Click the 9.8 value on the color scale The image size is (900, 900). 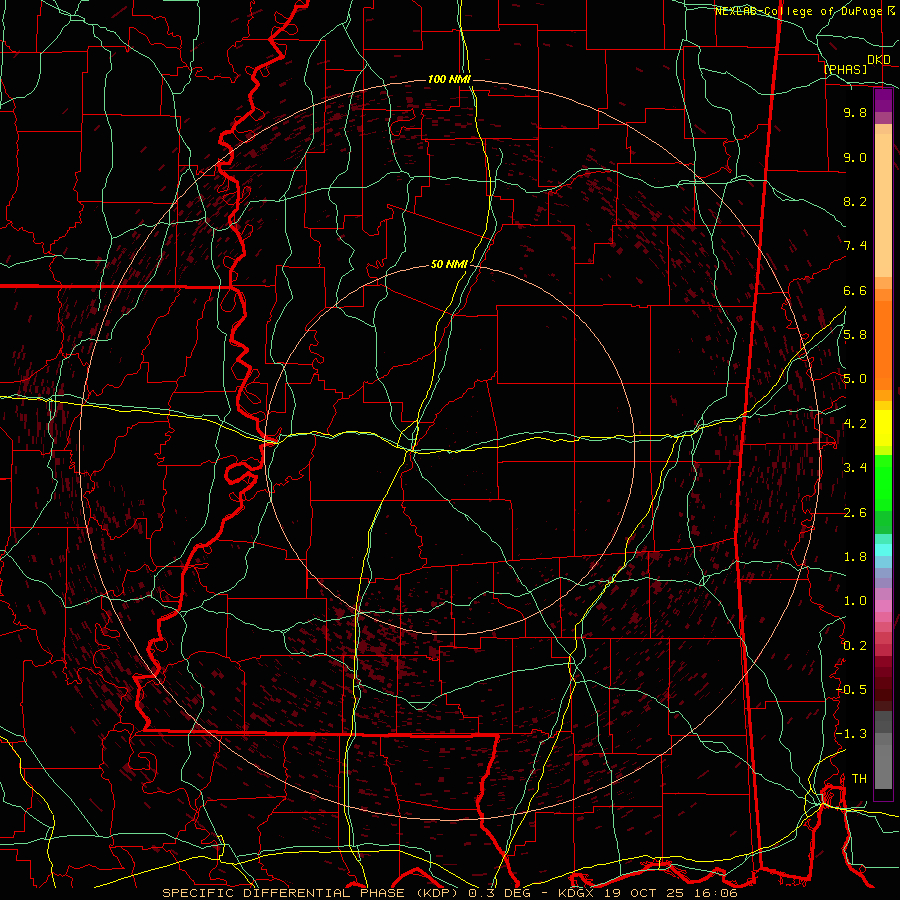[855, 112]
